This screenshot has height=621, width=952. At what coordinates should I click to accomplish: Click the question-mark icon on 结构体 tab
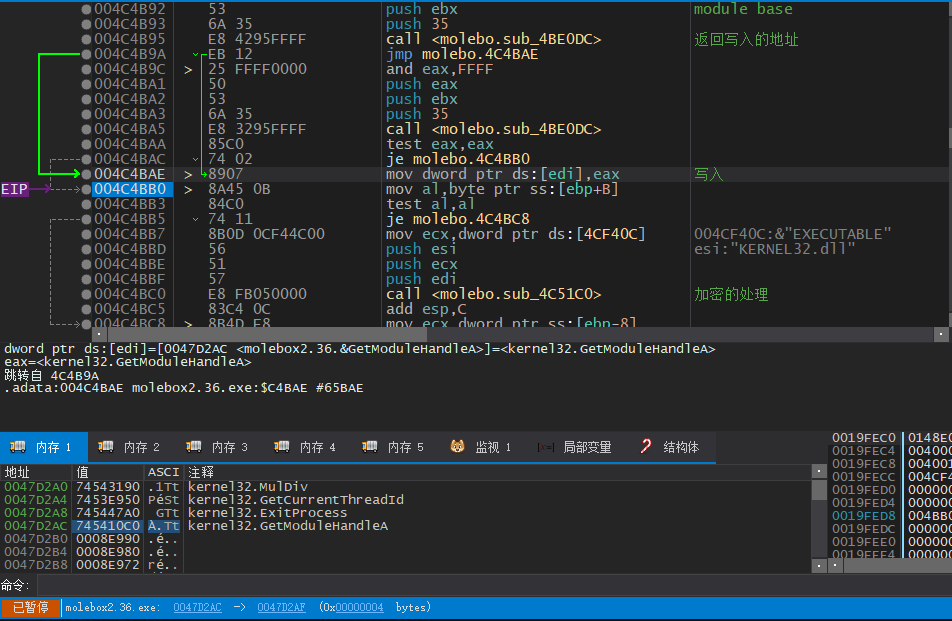coord(647,447)
